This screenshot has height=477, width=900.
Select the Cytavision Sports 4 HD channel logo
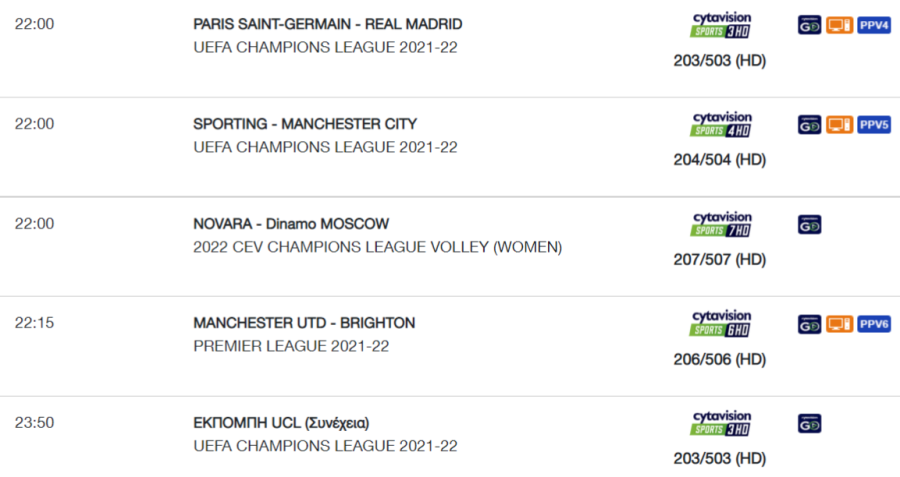click(x=721, y=125)
